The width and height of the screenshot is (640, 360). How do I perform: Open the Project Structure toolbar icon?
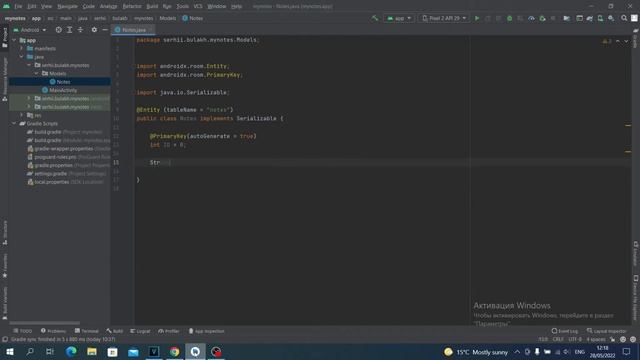[x=567, y=18]
